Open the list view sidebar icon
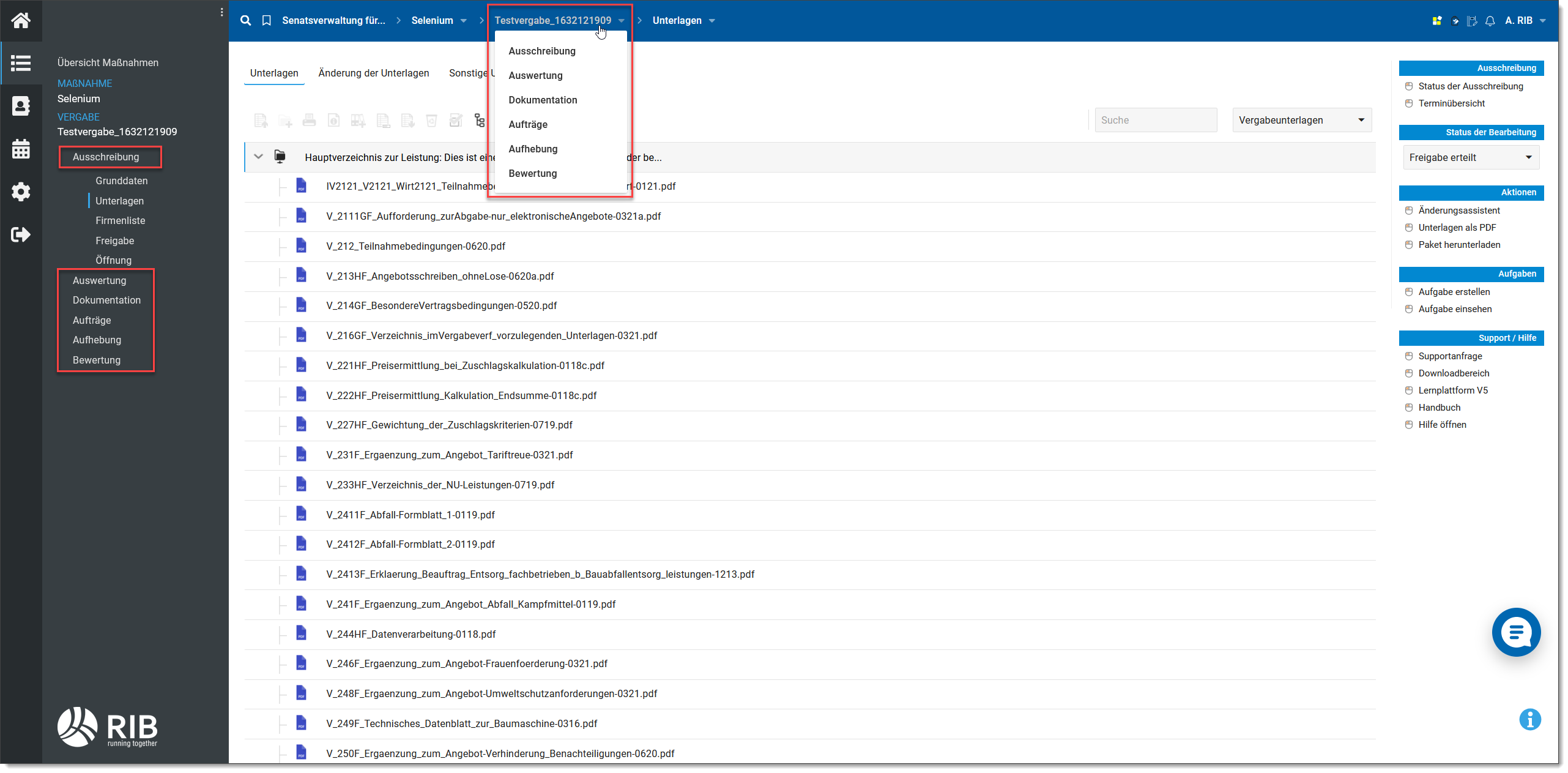This screenshot has width=1568, height=773. coord(21,63)
